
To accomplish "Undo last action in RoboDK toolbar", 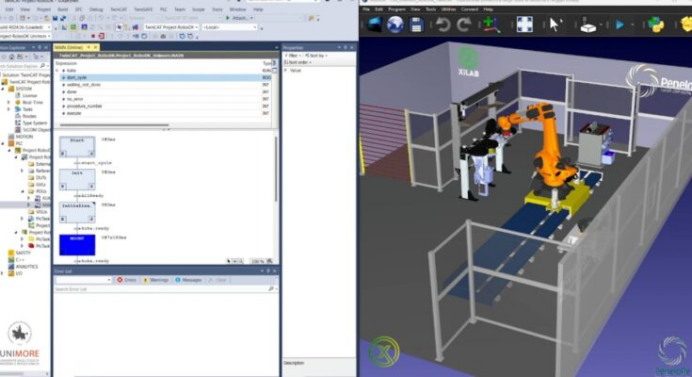I will [443, 24].
